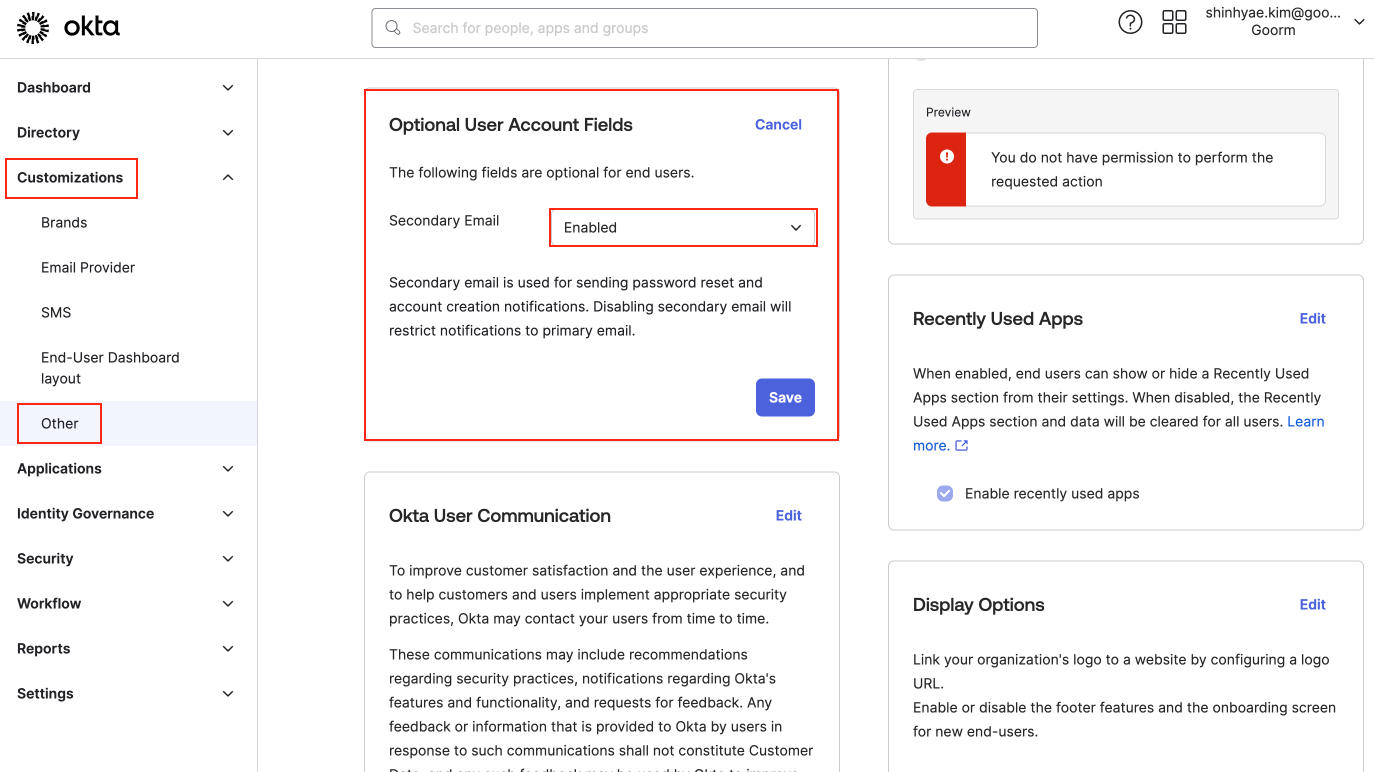
Task: Edit the Display Options section
Action: click(1312, 605)
